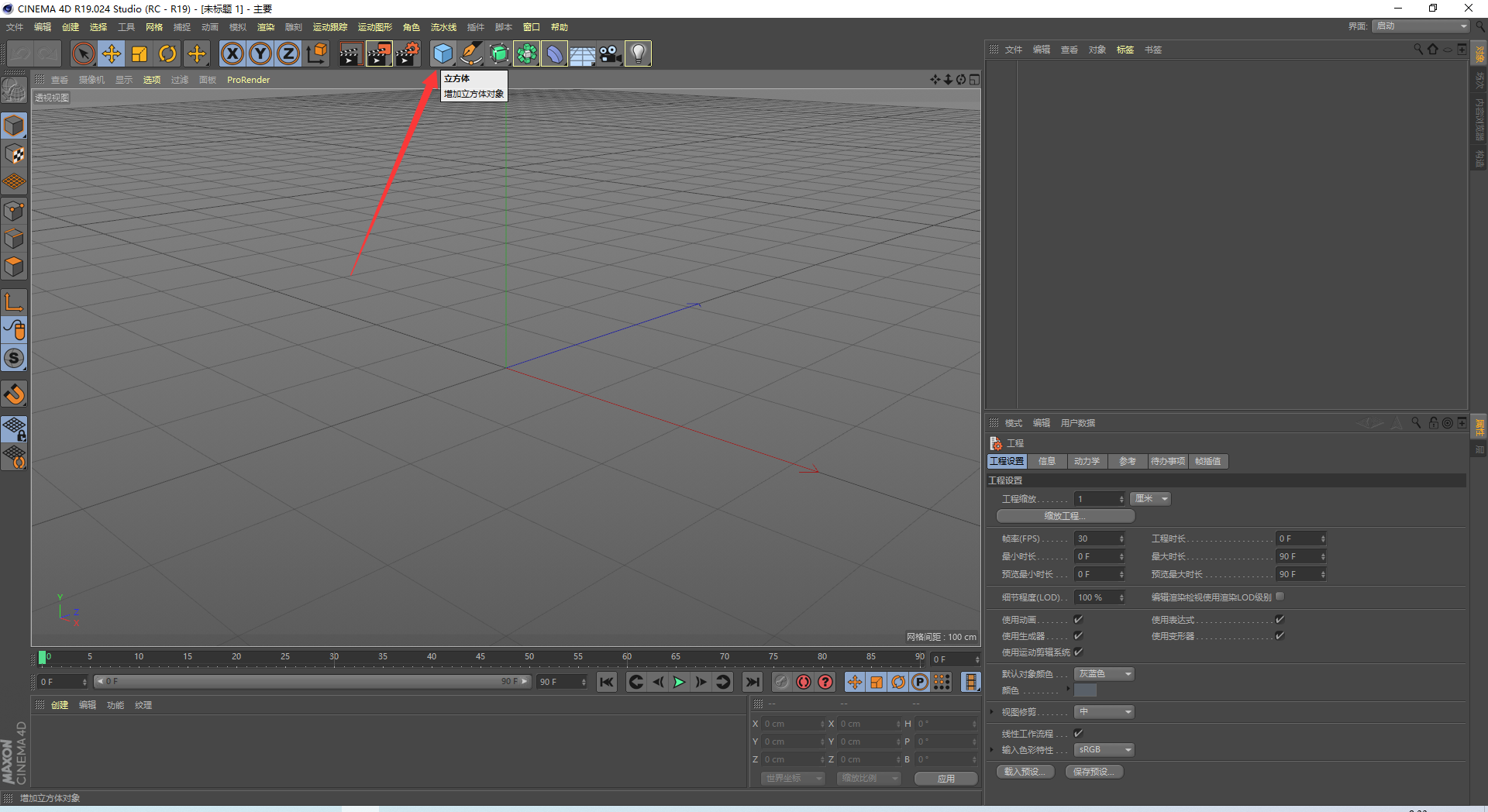The image size is (1488, 812).
Task: Open the 输入色彩特性 sRGB dropdown
Action: tap(1104, 749)
